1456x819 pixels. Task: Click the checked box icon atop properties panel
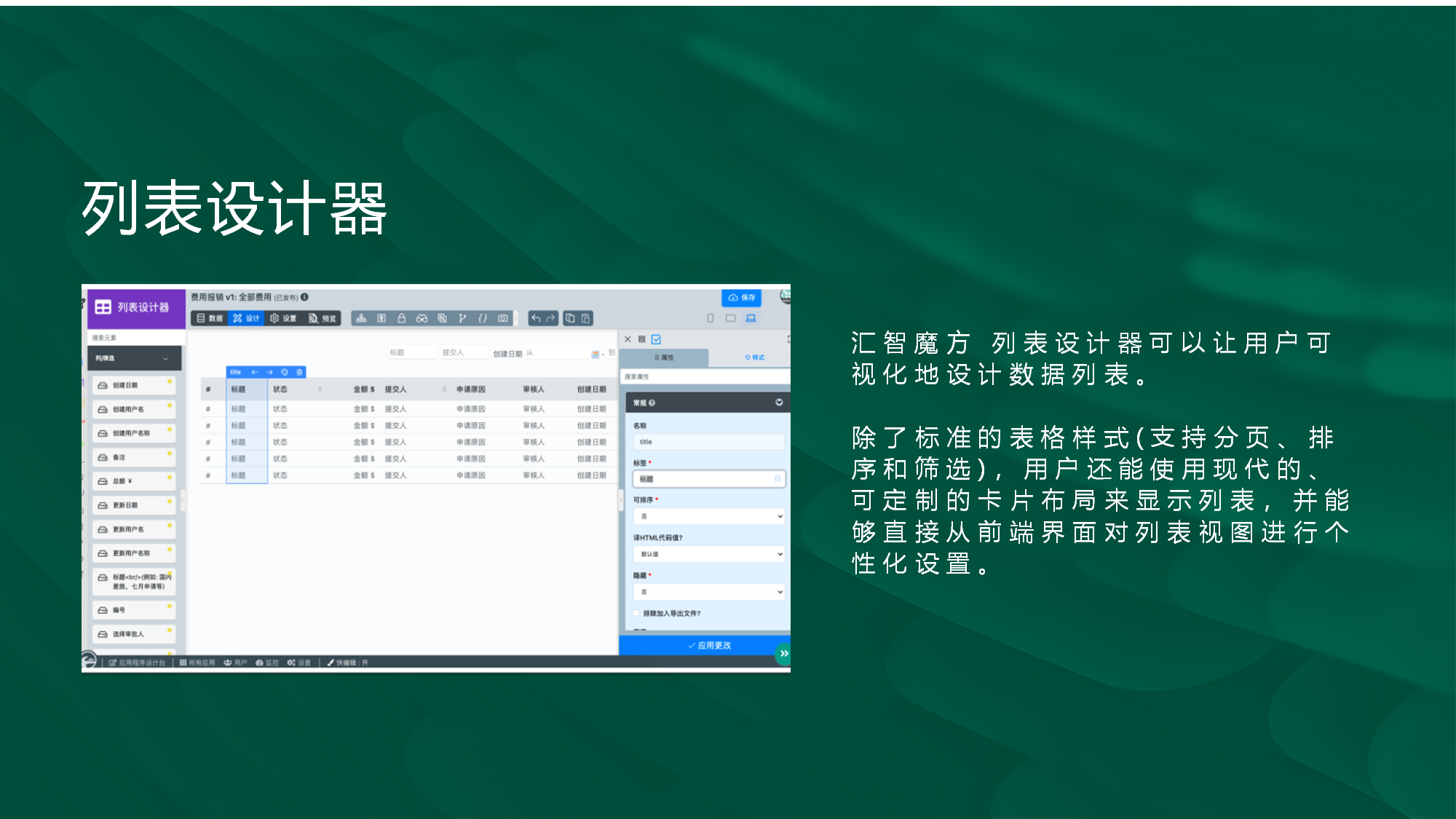click(656, 339)
